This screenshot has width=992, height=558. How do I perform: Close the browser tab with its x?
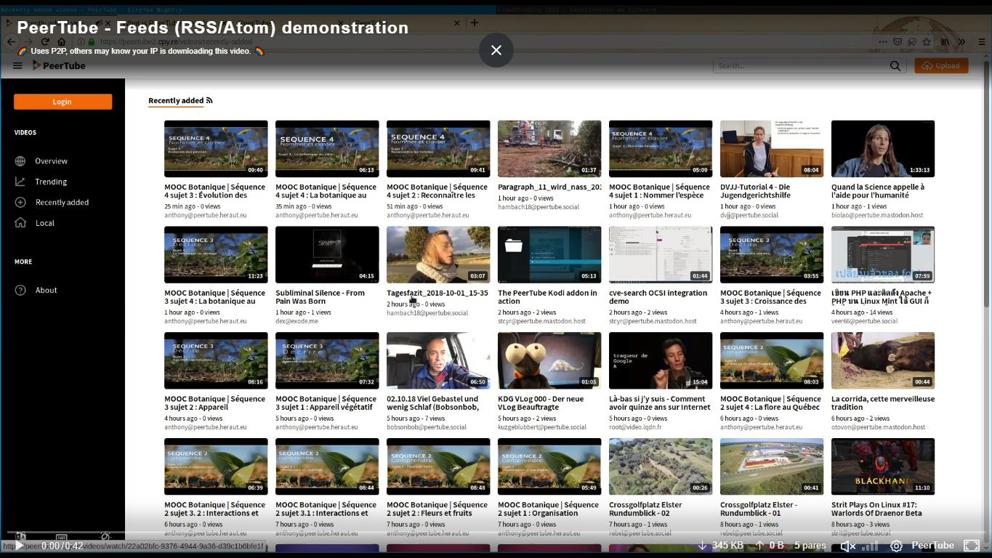(x=457, y=23)
